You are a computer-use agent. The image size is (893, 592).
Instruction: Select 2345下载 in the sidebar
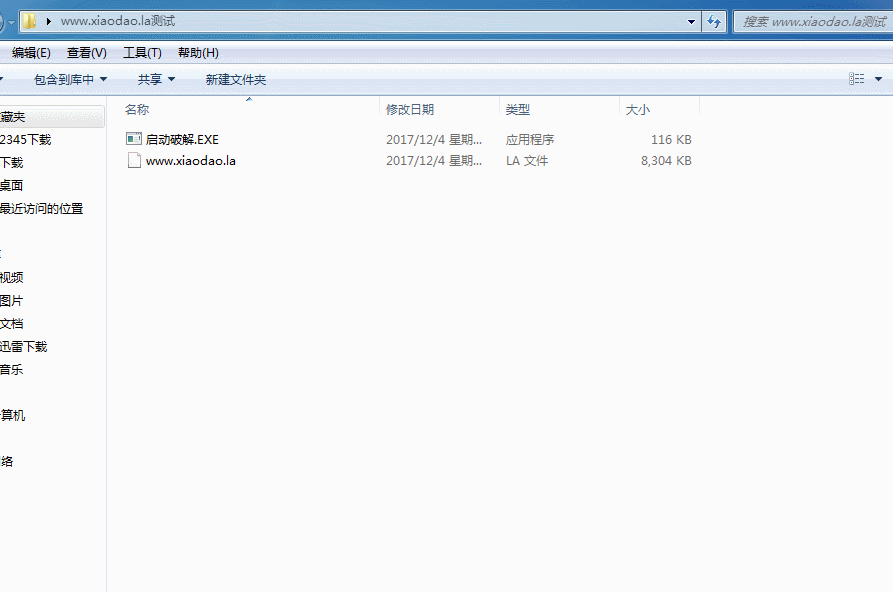pos(26,140)
